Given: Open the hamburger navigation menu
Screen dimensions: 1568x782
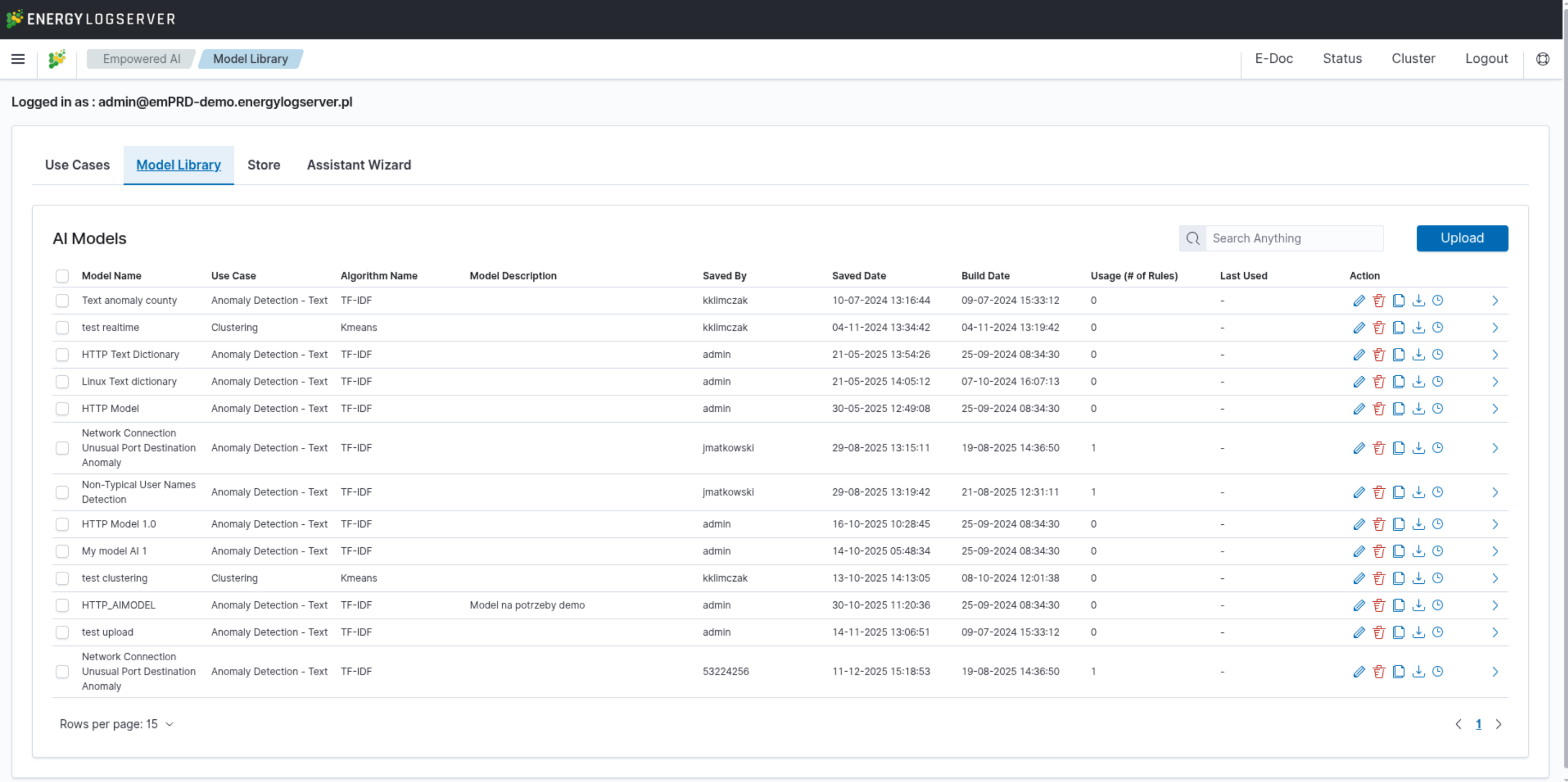Looking at the screenshot, I should coord(18,59).
